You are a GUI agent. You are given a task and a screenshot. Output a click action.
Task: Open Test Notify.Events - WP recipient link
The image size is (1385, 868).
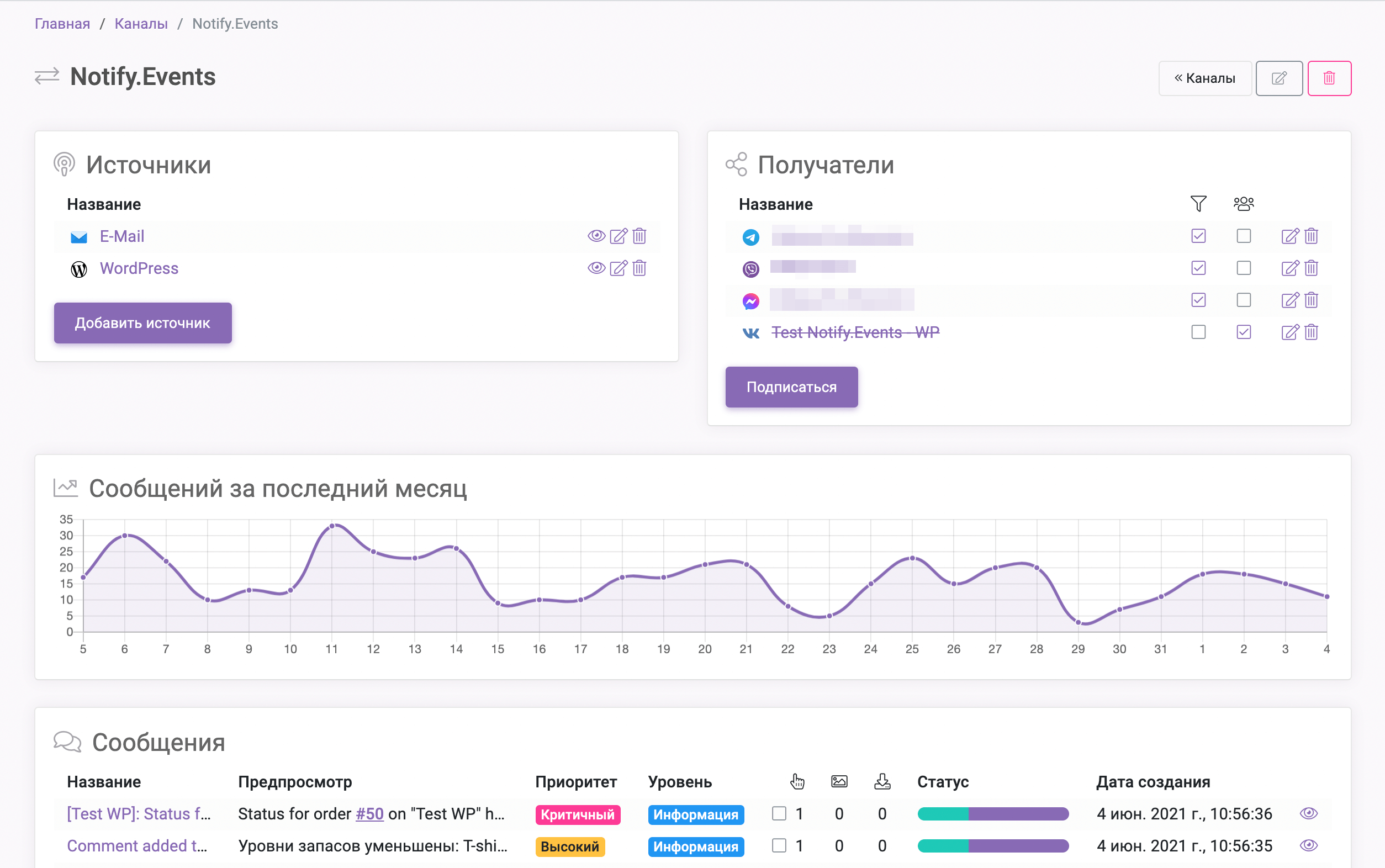click(855, 333)
